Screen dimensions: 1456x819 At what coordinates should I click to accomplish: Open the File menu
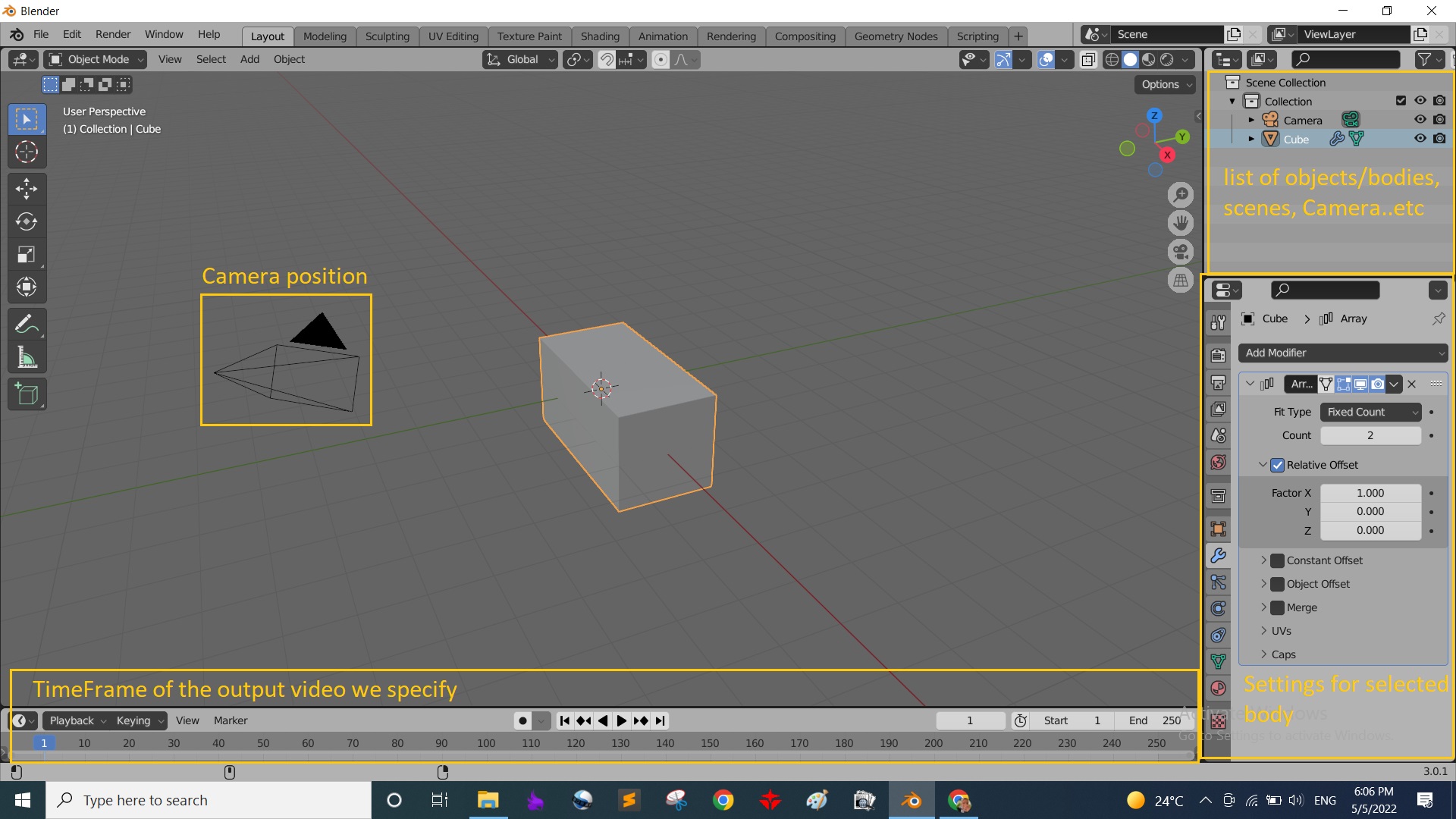(x=41, y=34)
